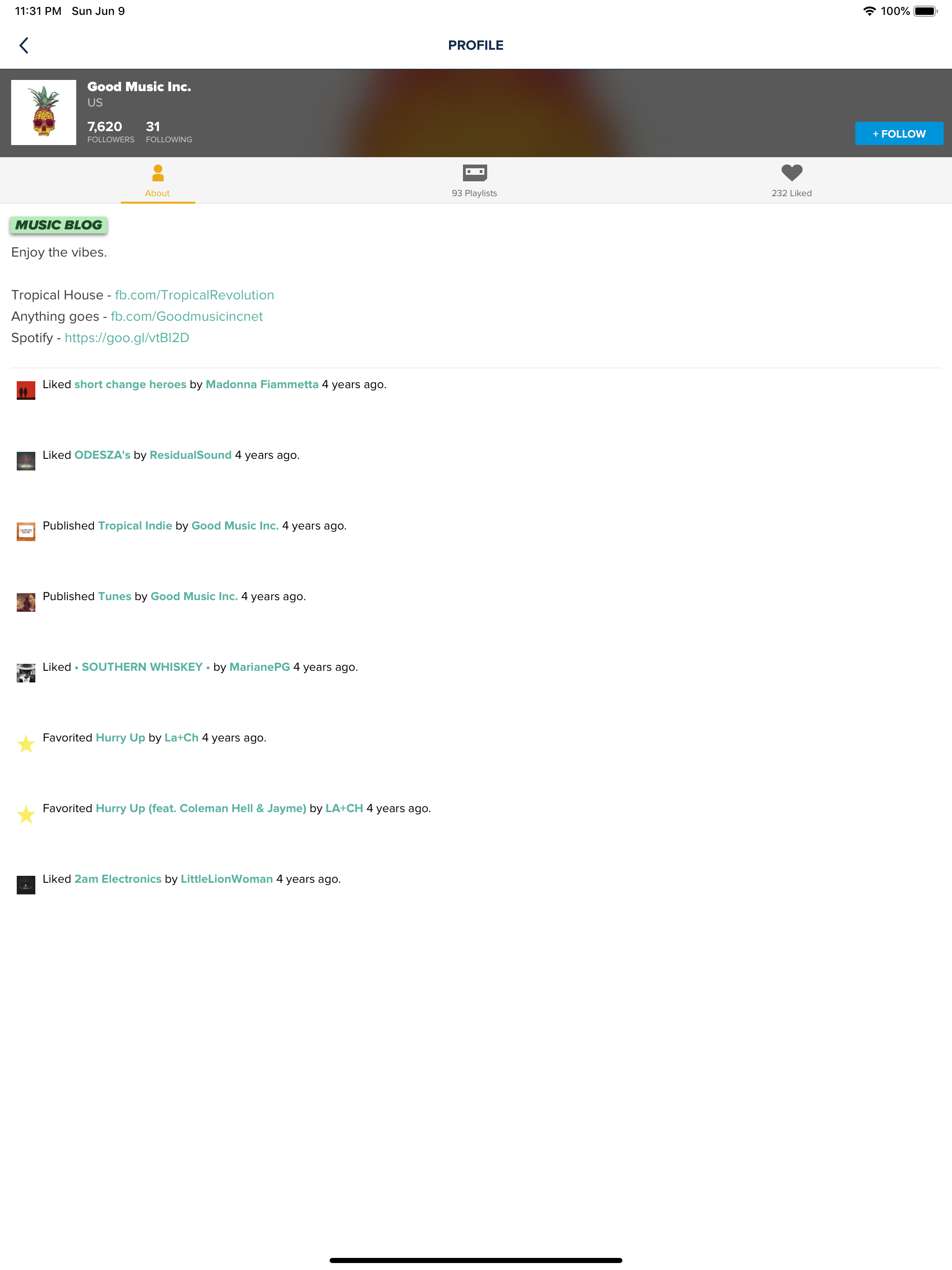Screen dimensions: 952x1270
Task: Open SOUTHERN WHISKEY playlist link
Action: [x=142, y=667]
